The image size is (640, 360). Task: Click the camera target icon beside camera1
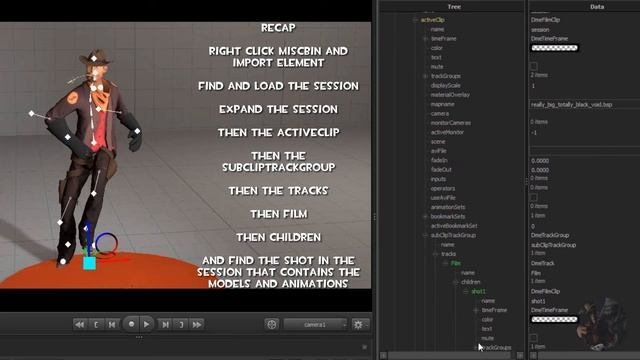point(272,324)
